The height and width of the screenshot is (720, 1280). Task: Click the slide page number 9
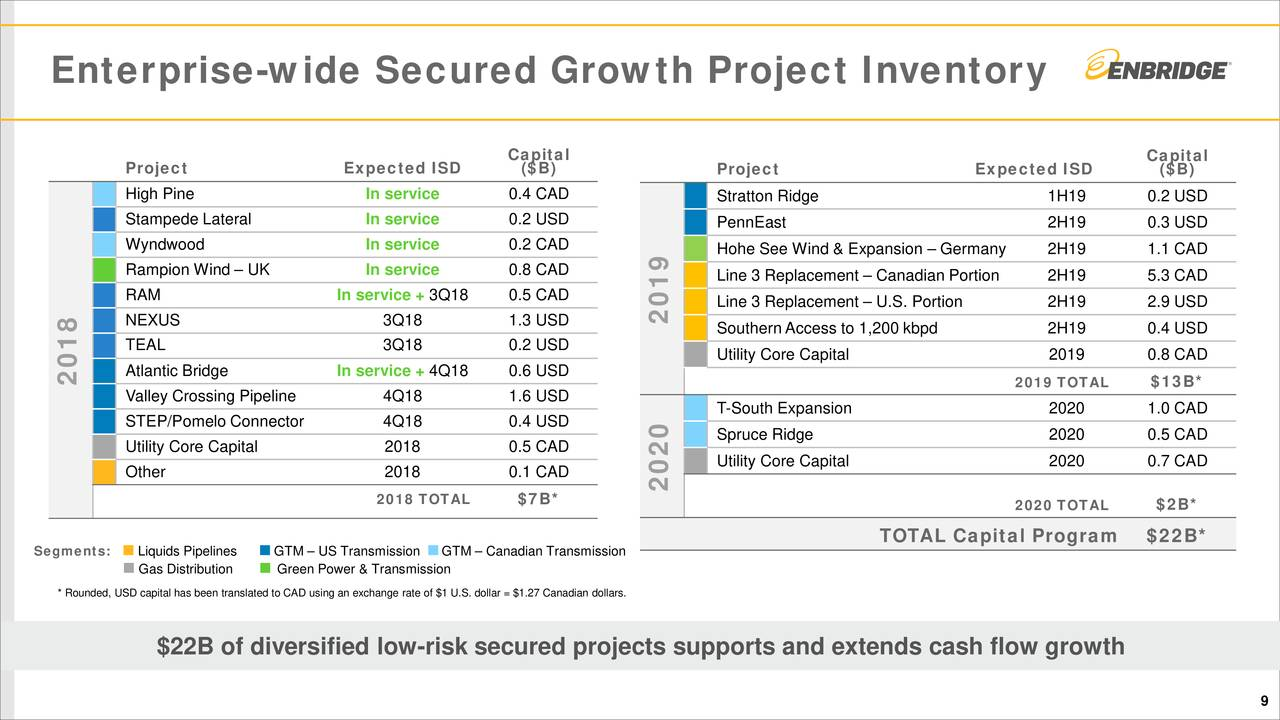(1264, 700)
